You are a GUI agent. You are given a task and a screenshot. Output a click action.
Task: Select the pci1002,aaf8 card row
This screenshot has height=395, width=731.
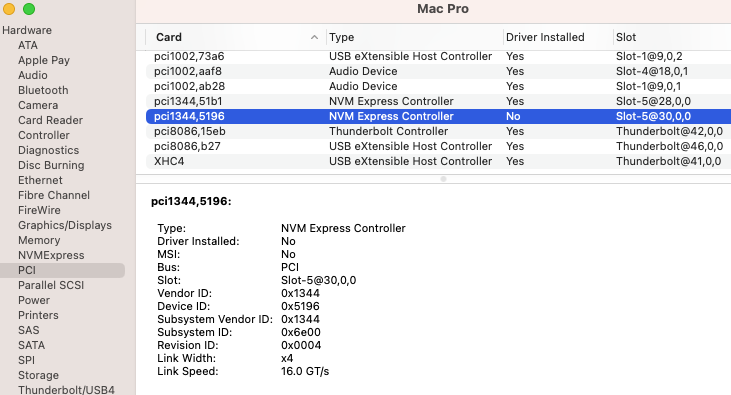coord(438,71)
